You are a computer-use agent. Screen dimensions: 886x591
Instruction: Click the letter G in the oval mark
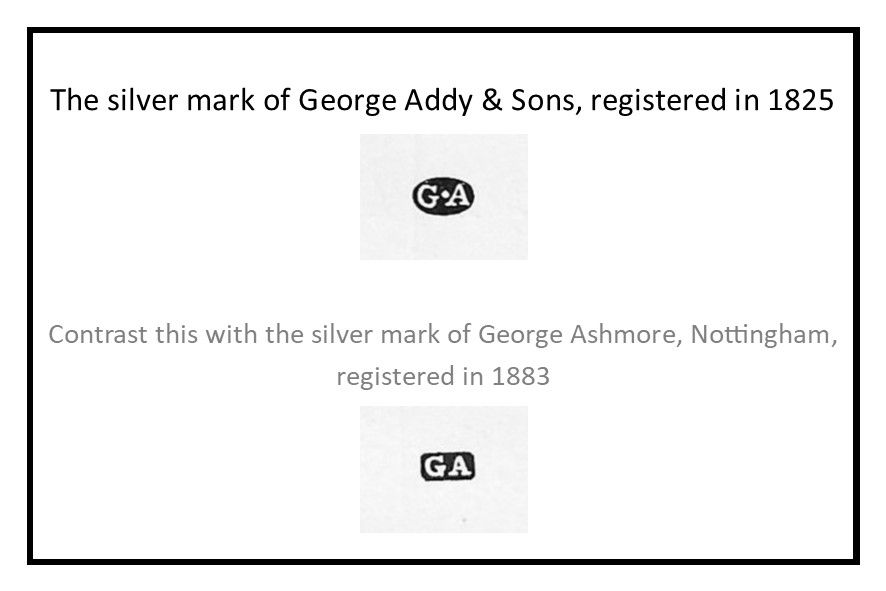pyautogui.click(x=428, y=197)
